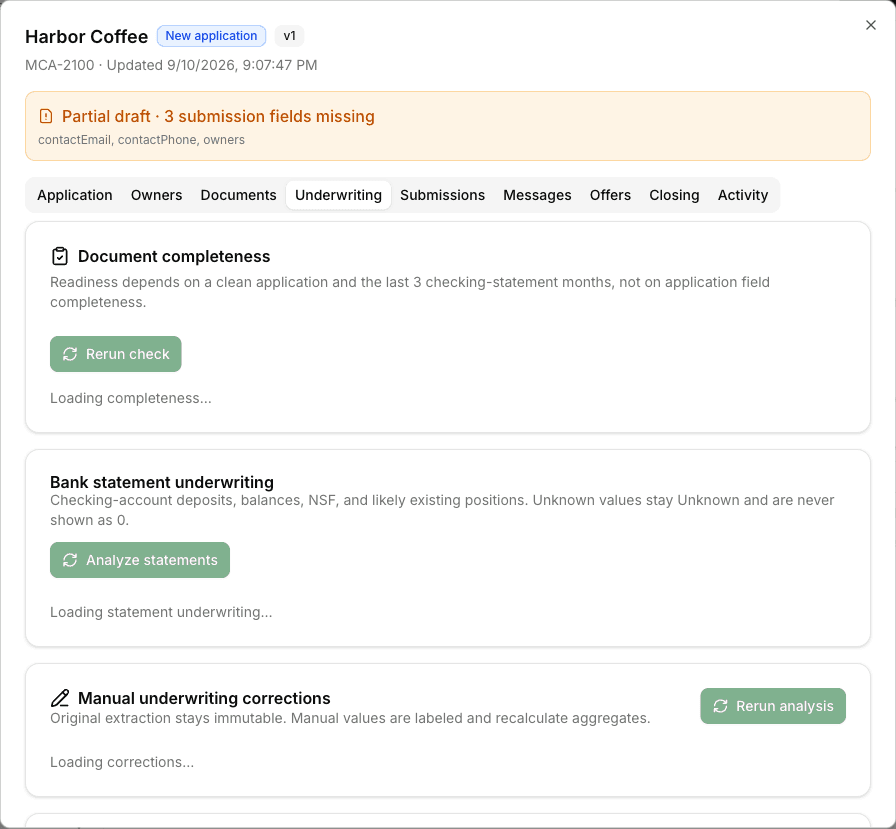
Task: Click the MCA-2100 updated timestamp line
Action: 171,65
